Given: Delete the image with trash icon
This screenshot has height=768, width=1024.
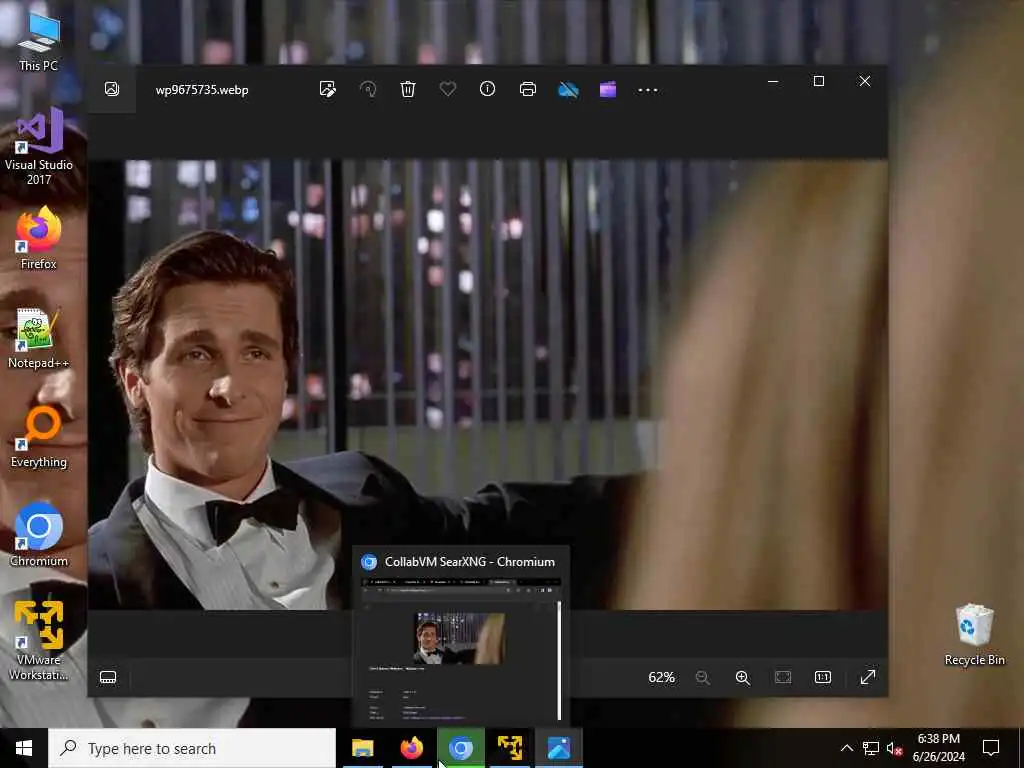Looking at the screenshot, I should (408, 89).
